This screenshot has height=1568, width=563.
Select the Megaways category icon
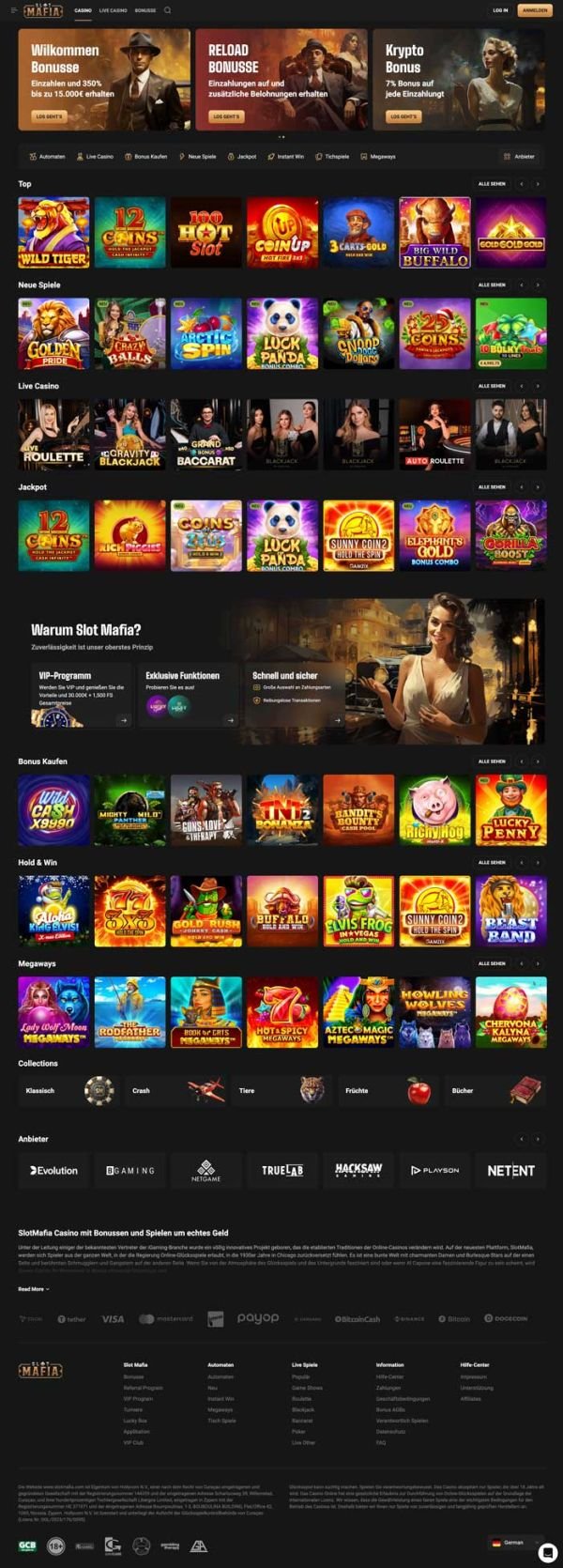click(364, 157)
